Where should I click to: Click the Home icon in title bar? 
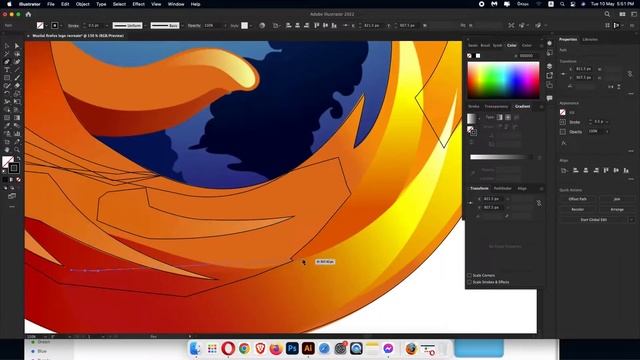(28, 14)
